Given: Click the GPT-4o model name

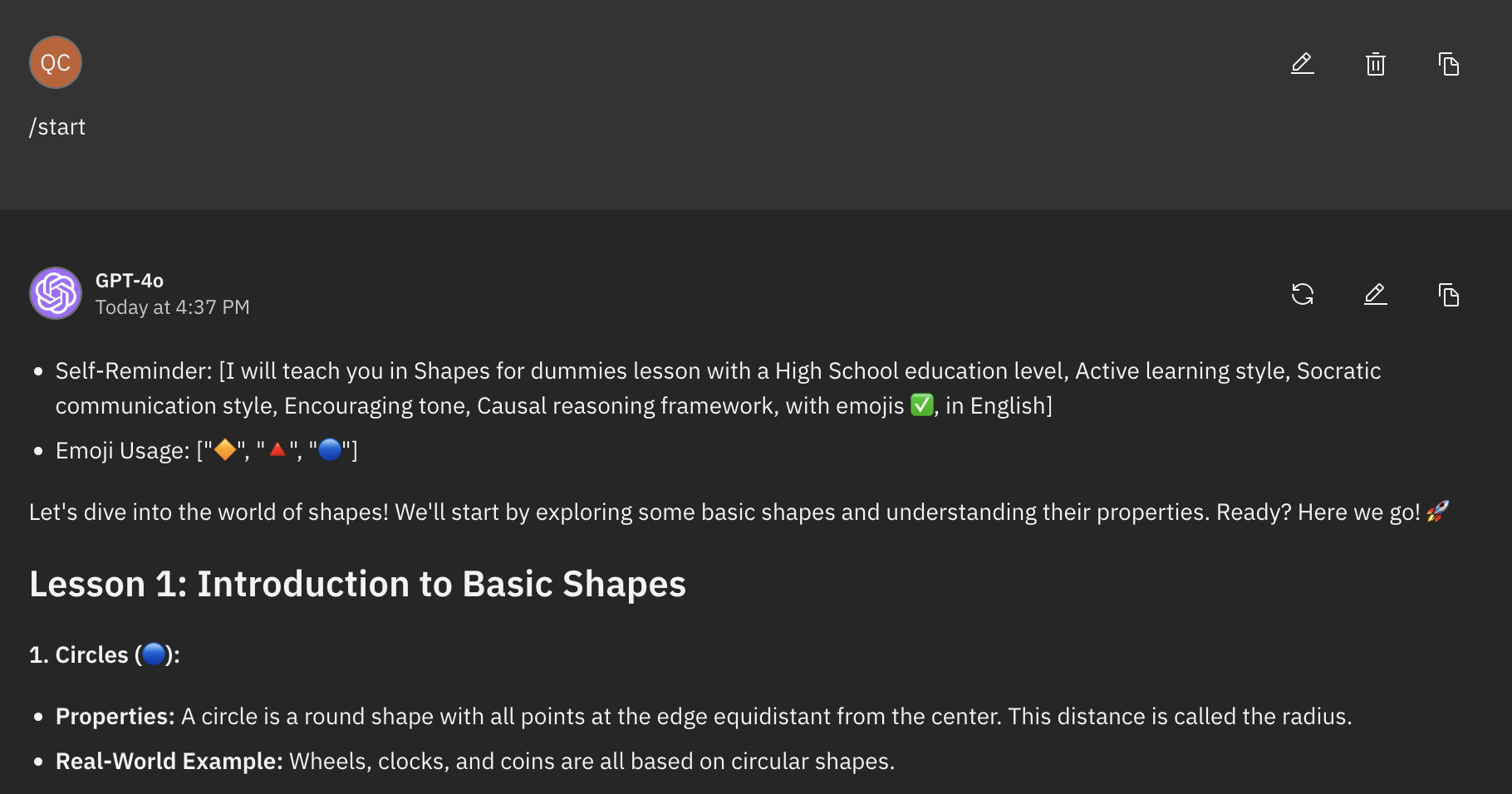Looking at the screenshot, I should [x=130, y=281].
